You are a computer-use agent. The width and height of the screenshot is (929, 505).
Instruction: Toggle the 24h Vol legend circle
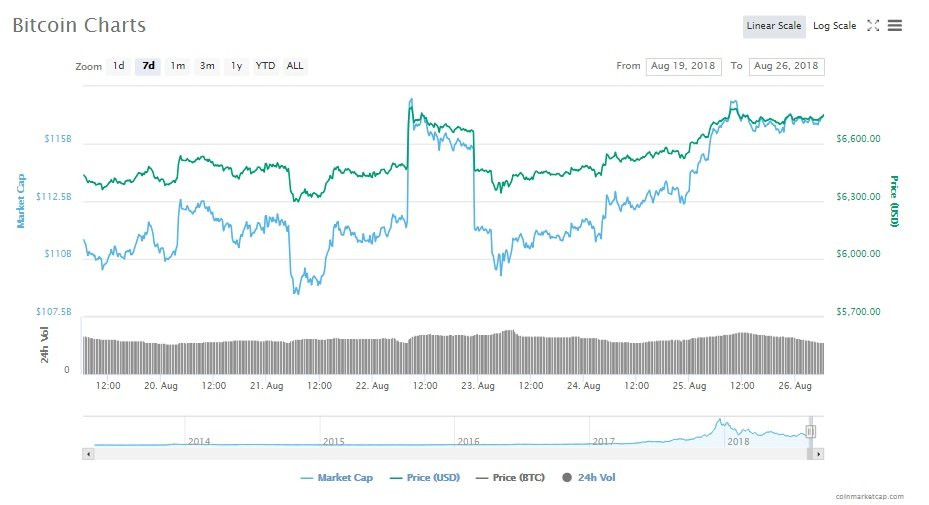[x=568, y=478]
